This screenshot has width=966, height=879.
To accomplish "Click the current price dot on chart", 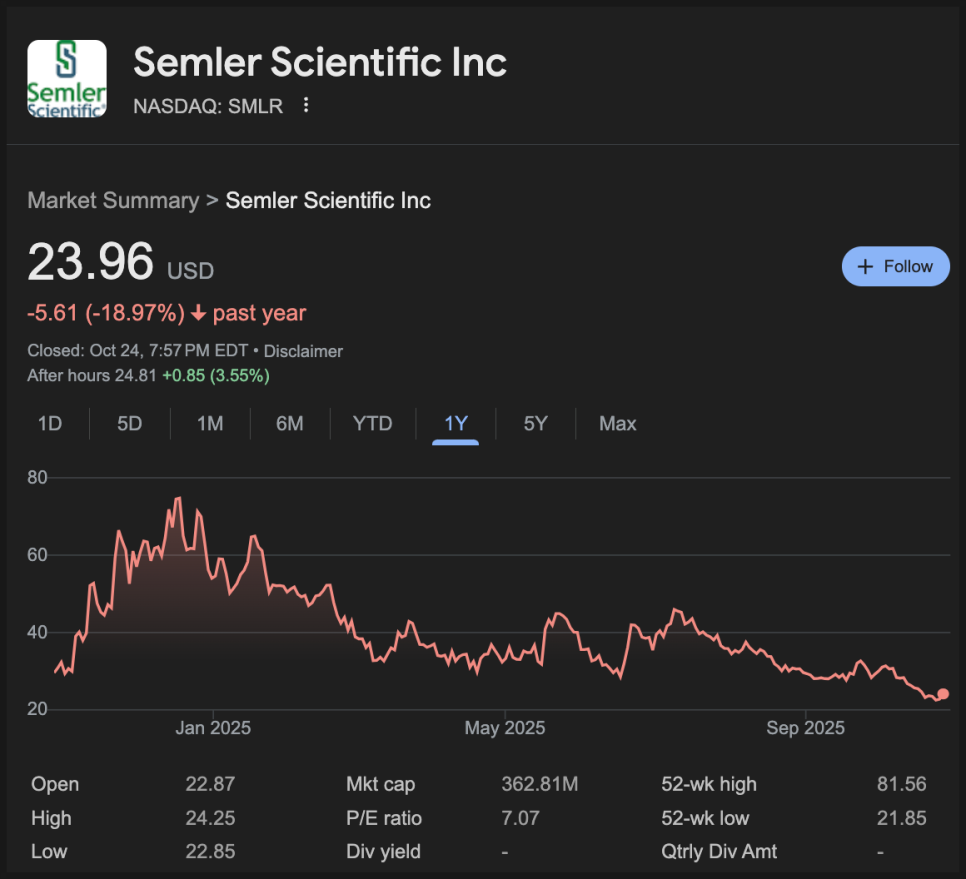I will click(x=943, y=694).
